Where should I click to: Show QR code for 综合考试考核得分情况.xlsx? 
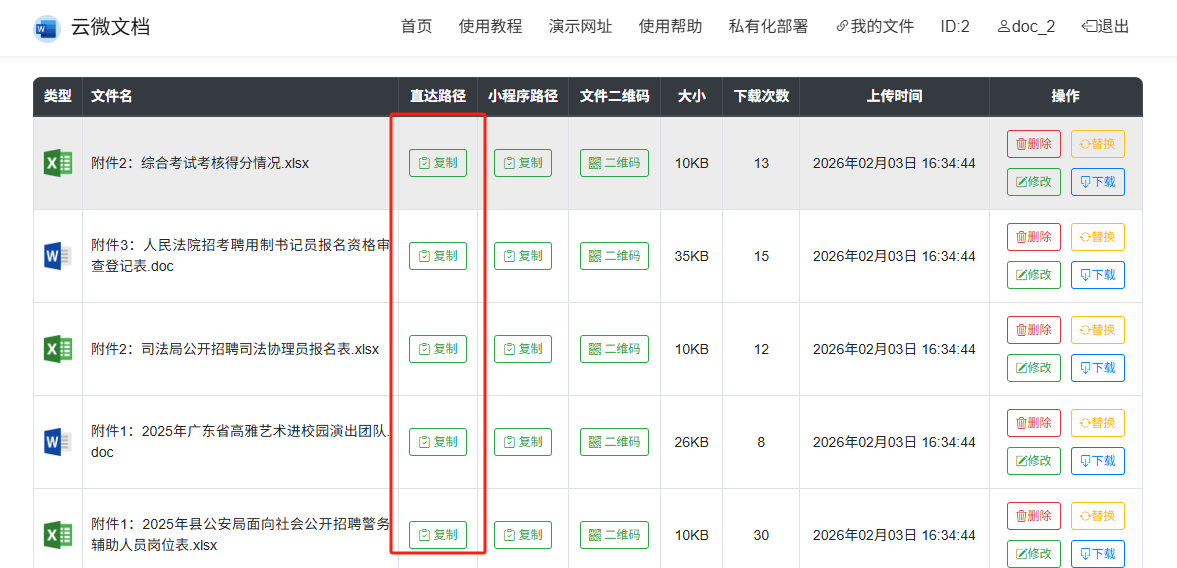pos(614,163)
